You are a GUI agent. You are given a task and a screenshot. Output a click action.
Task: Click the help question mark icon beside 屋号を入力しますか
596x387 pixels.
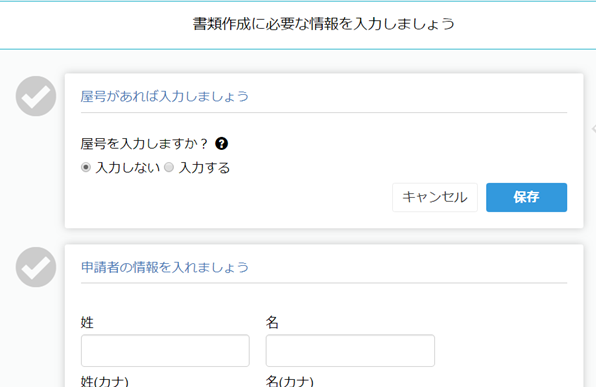pos(222,144)
